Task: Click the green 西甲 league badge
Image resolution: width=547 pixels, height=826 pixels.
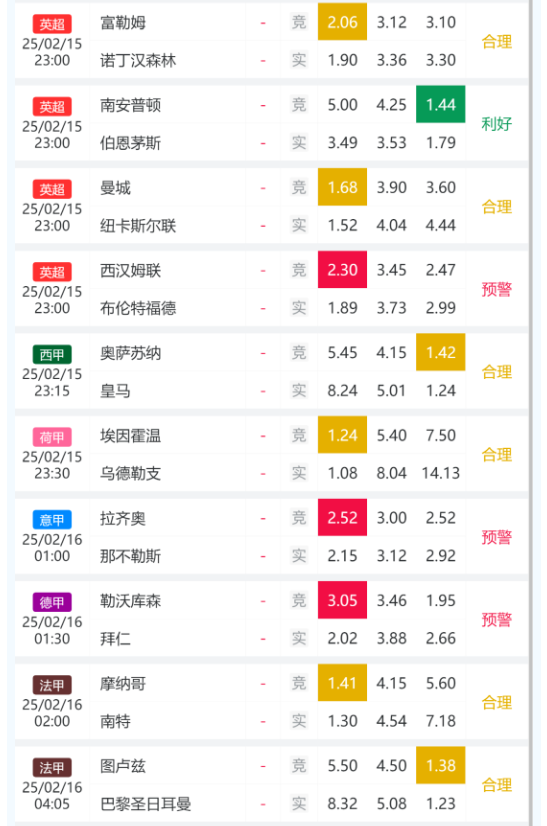Action: pos(52,354)
